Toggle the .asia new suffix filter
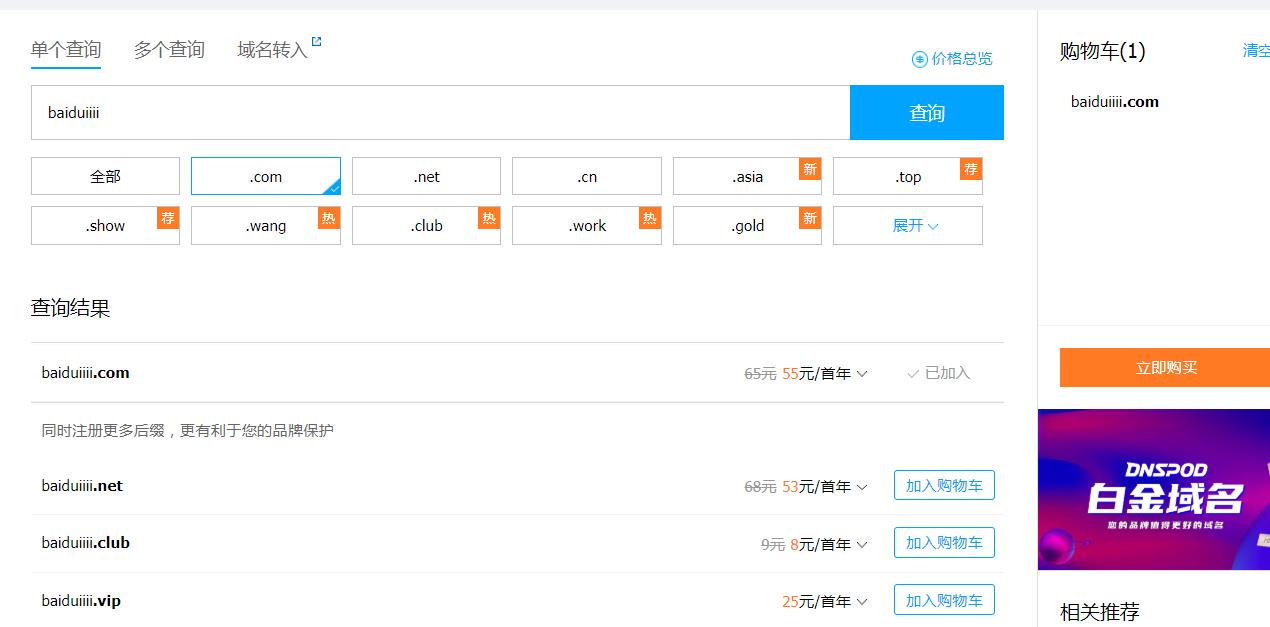The width and height of the screenshot is (1270, 627). (747, 176)
